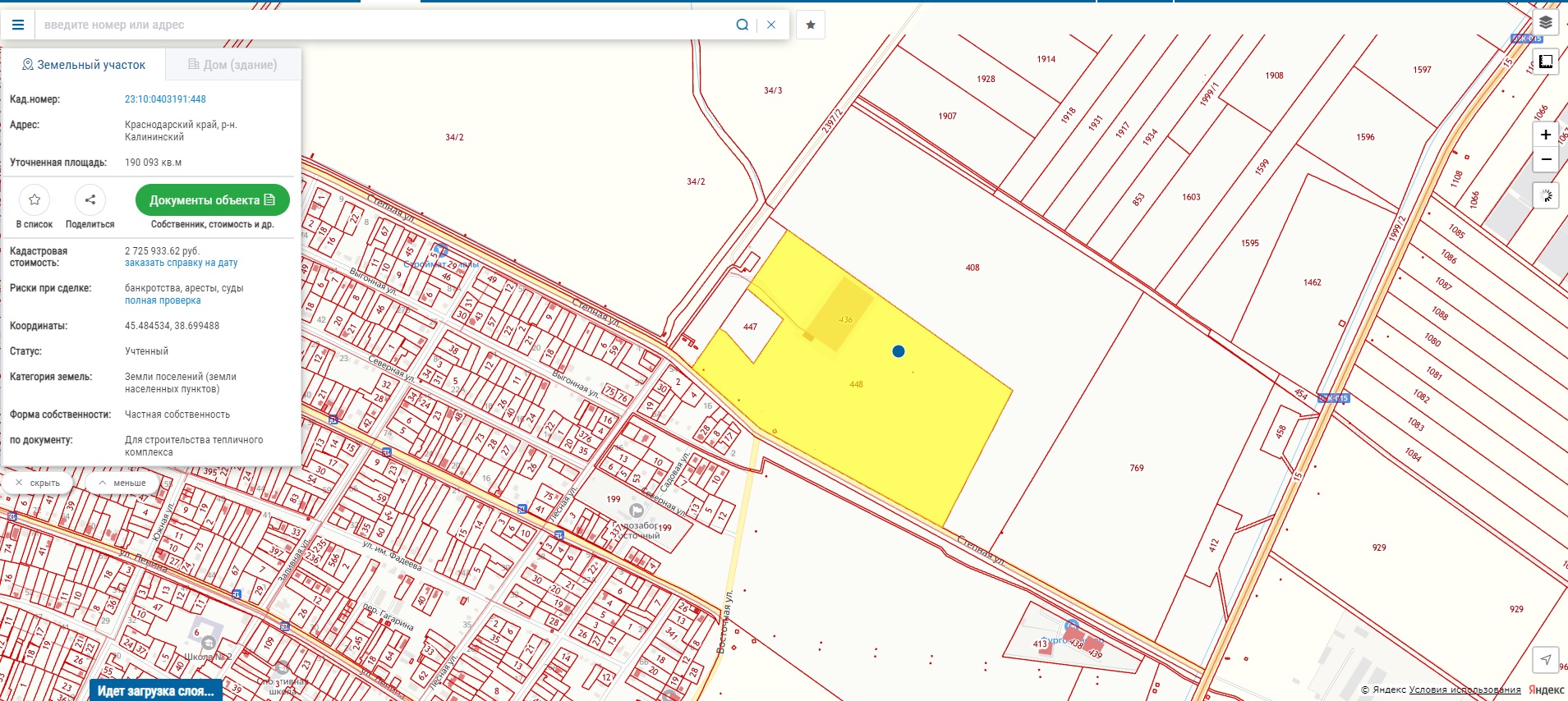Zoom out on the map
The height and width of the screenshot is (701, 1568).
[x=1545, y=159]
